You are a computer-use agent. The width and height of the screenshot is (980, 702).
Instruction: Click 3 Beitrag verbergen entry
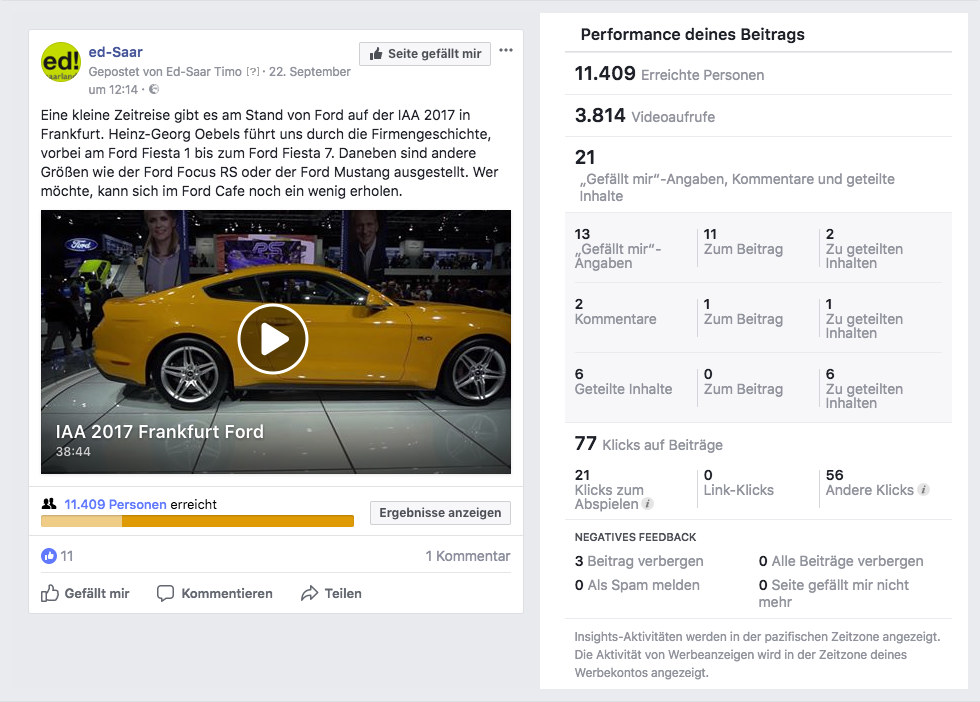639,561
